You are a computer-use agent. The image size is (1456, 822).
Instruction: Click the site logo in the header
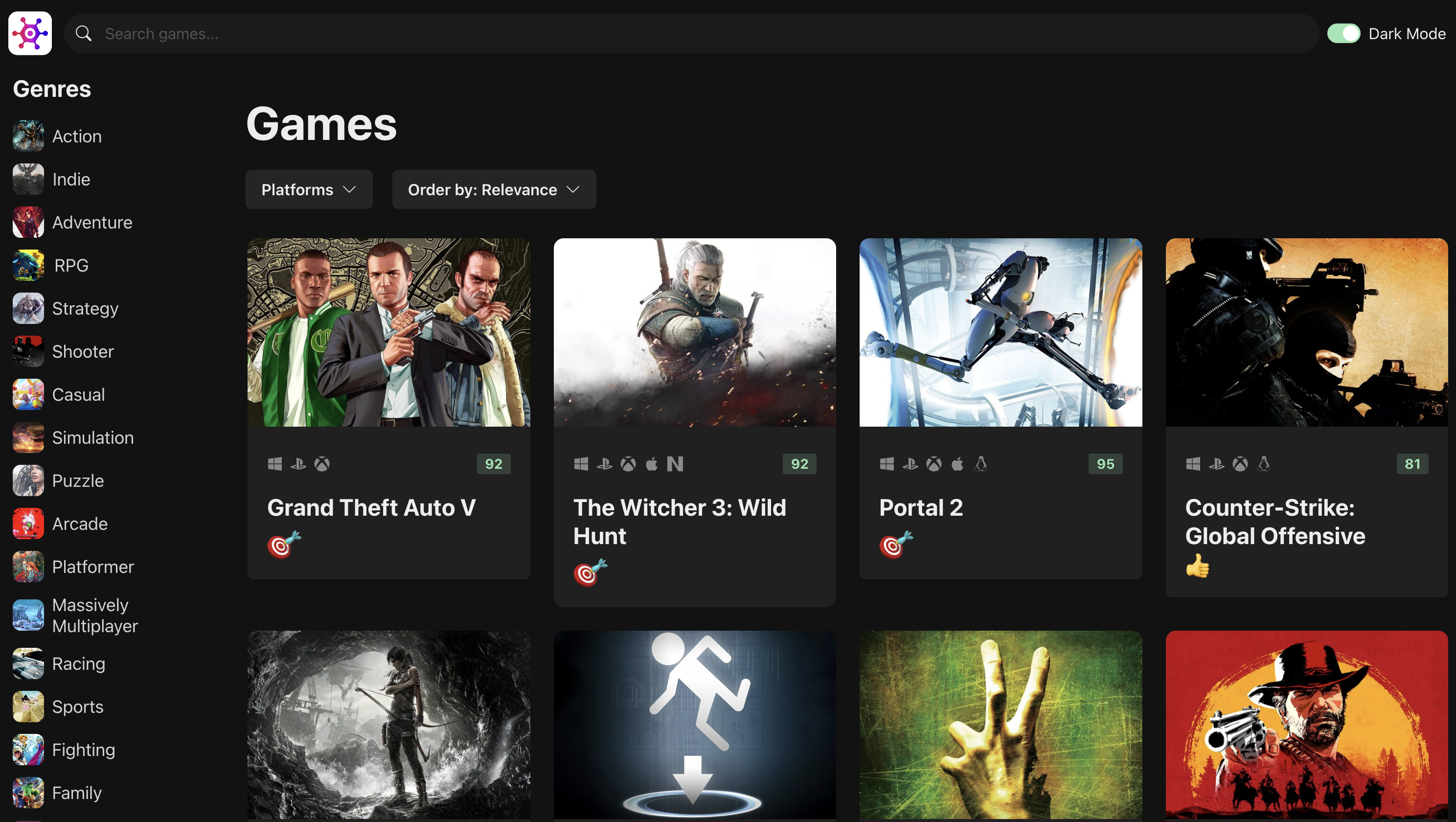coord(30,33)
